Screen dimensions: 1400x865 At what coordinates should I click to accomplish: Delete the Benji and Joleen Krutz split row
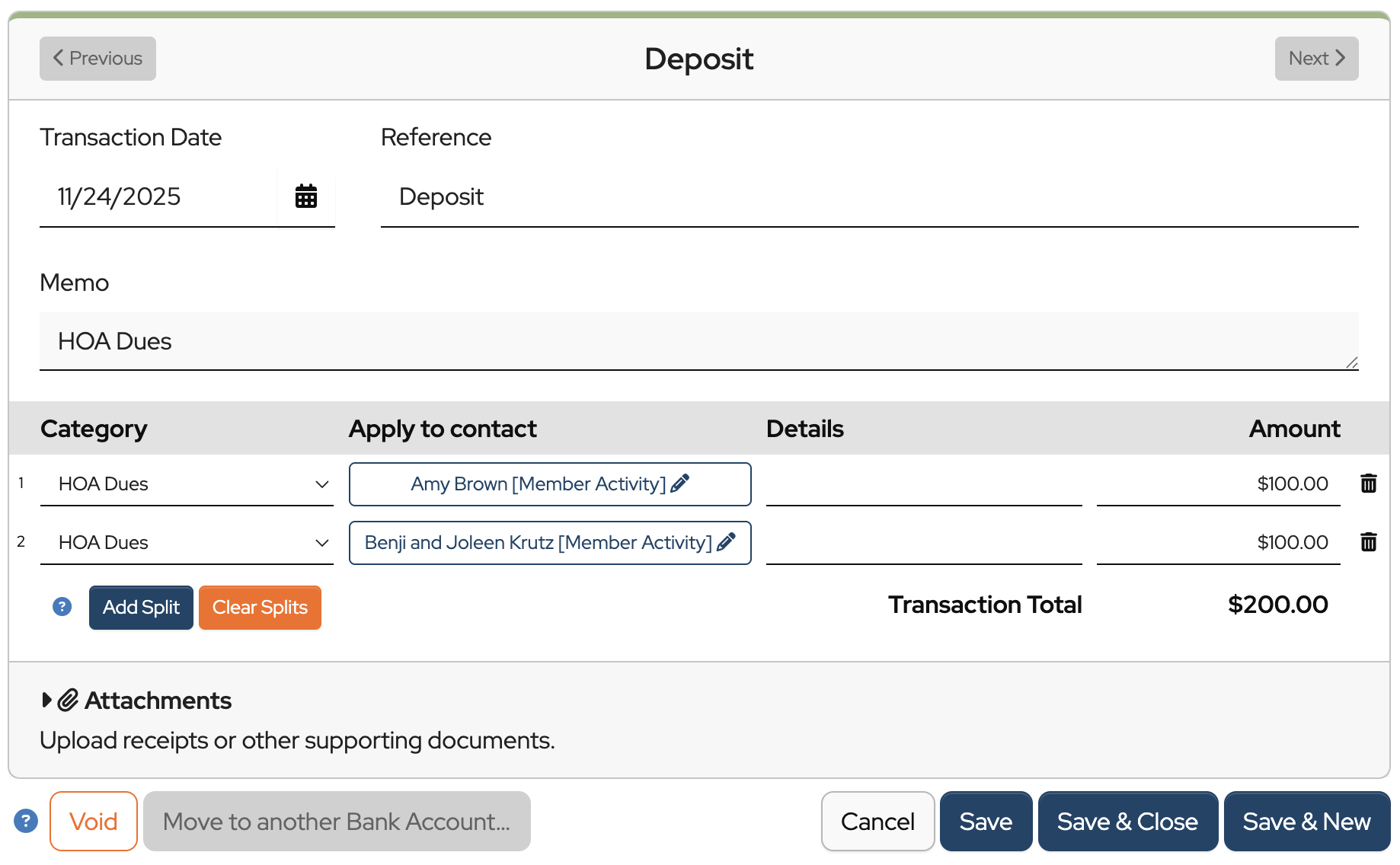click(x=1368, y=542)
